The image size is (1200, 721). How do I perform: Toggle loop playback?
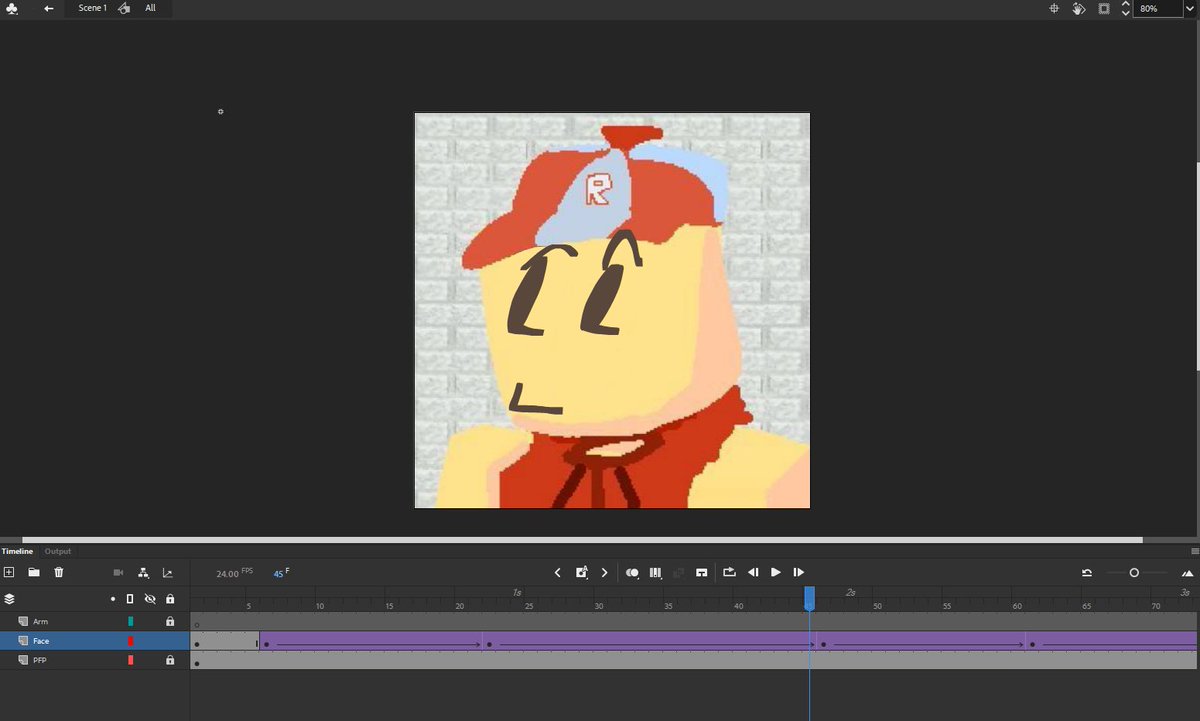[x=729, y=572]
